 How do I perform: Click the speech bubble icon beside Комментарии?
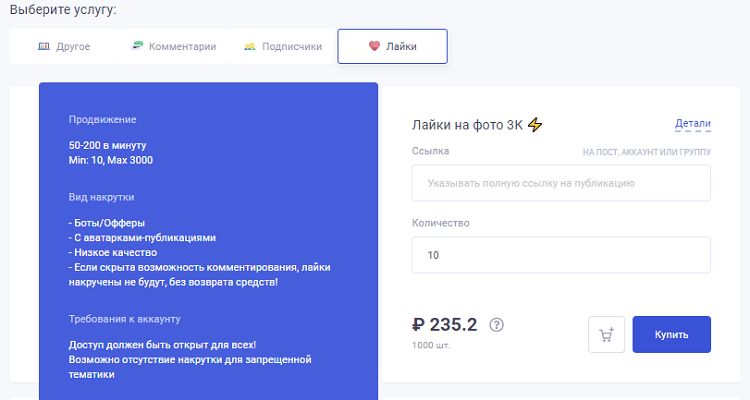[137, 46]
